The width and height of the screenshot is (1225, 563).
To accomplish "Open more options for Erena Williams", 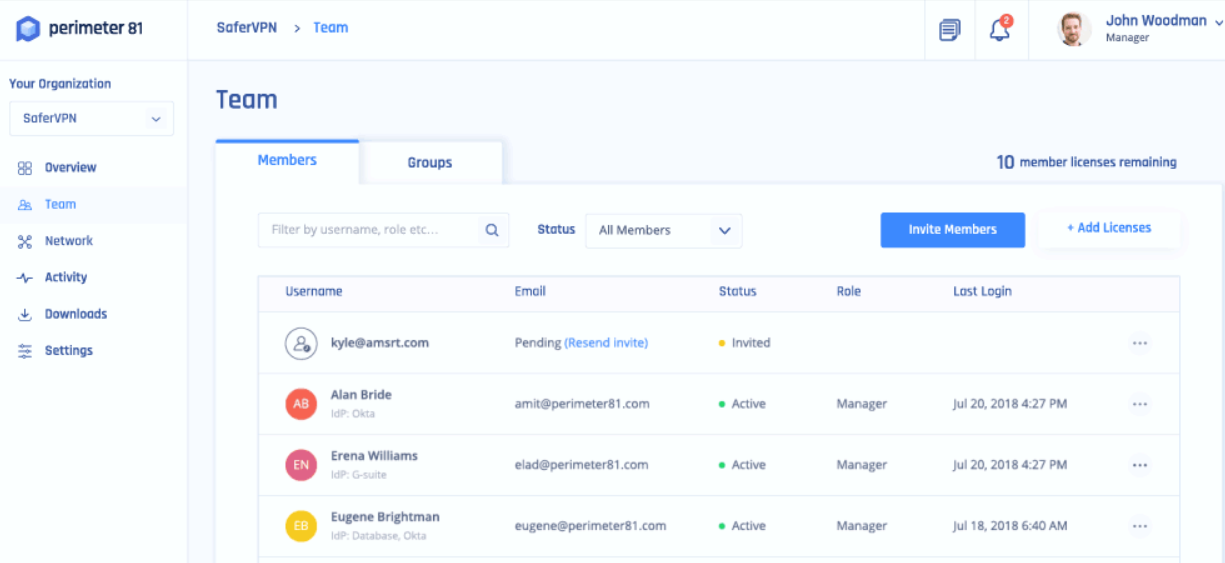I will (1139, 465).
